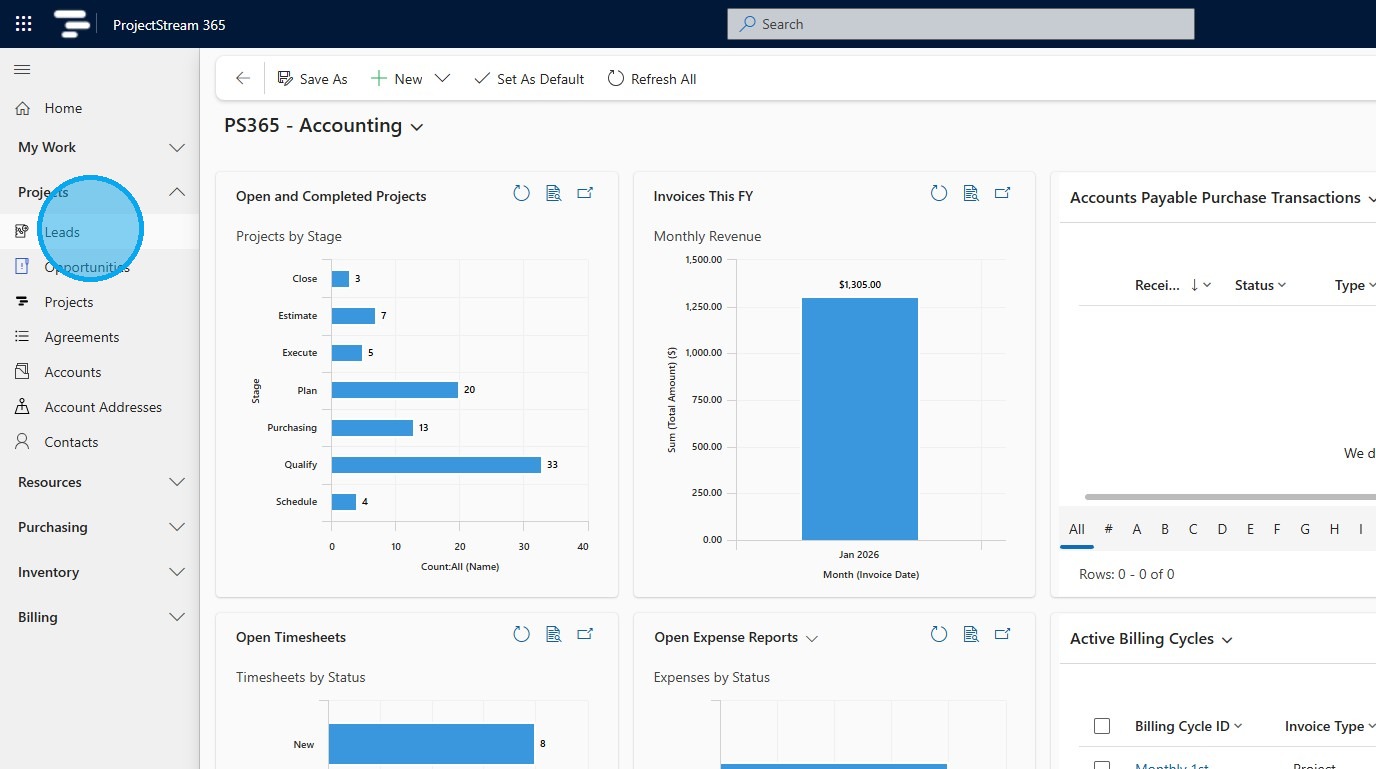Select all rows checkbox in Billing Cycles

(1102, 726)
